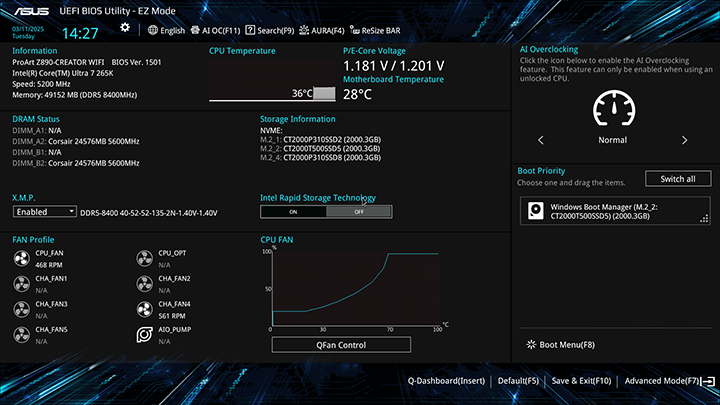Select the Windows Boot Manager boot entry
Viewport: 720px width, 405px height.
tap(615, 211)
